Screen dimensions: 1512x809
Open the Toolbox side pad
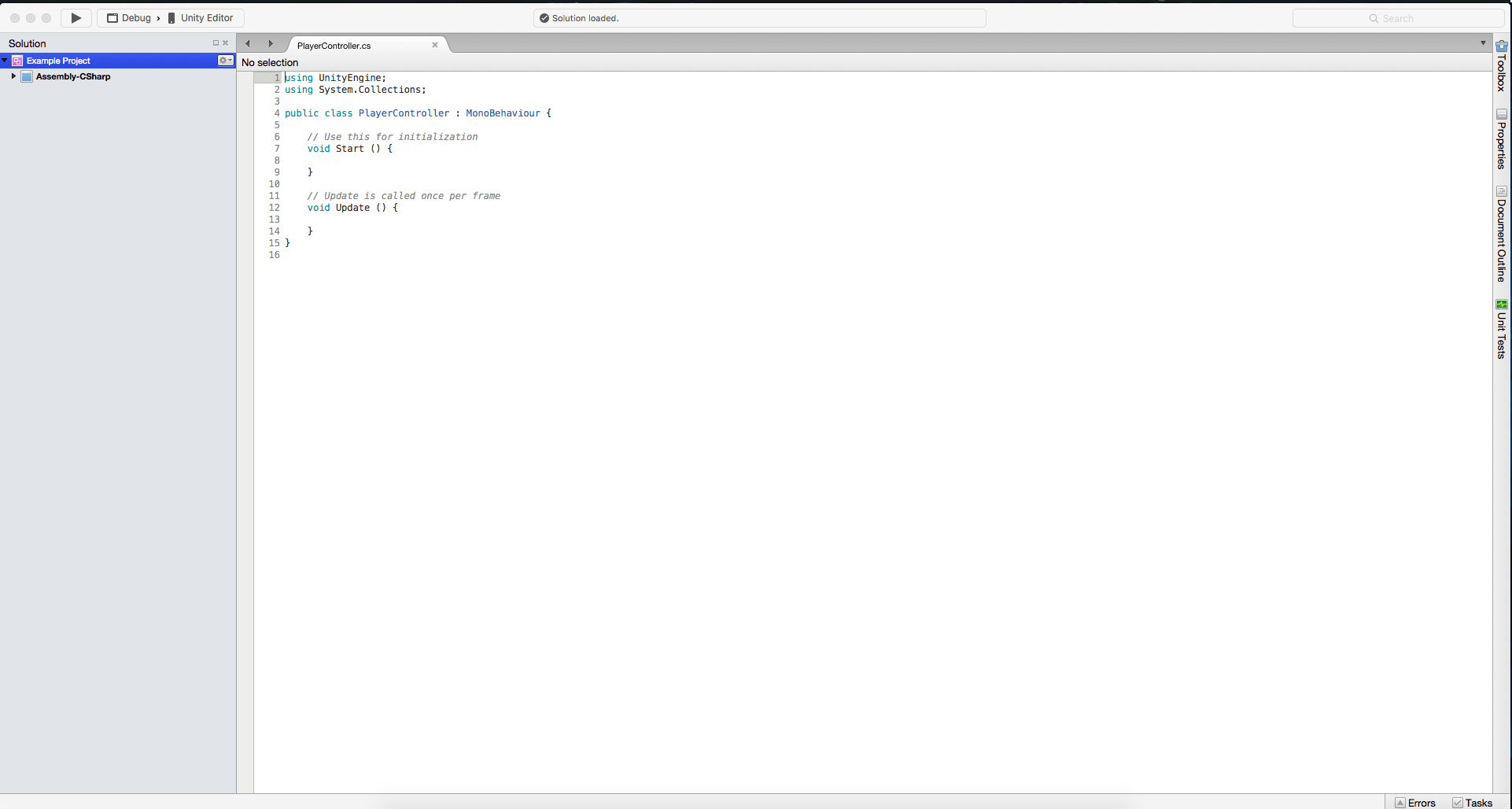coord(1502,66)
